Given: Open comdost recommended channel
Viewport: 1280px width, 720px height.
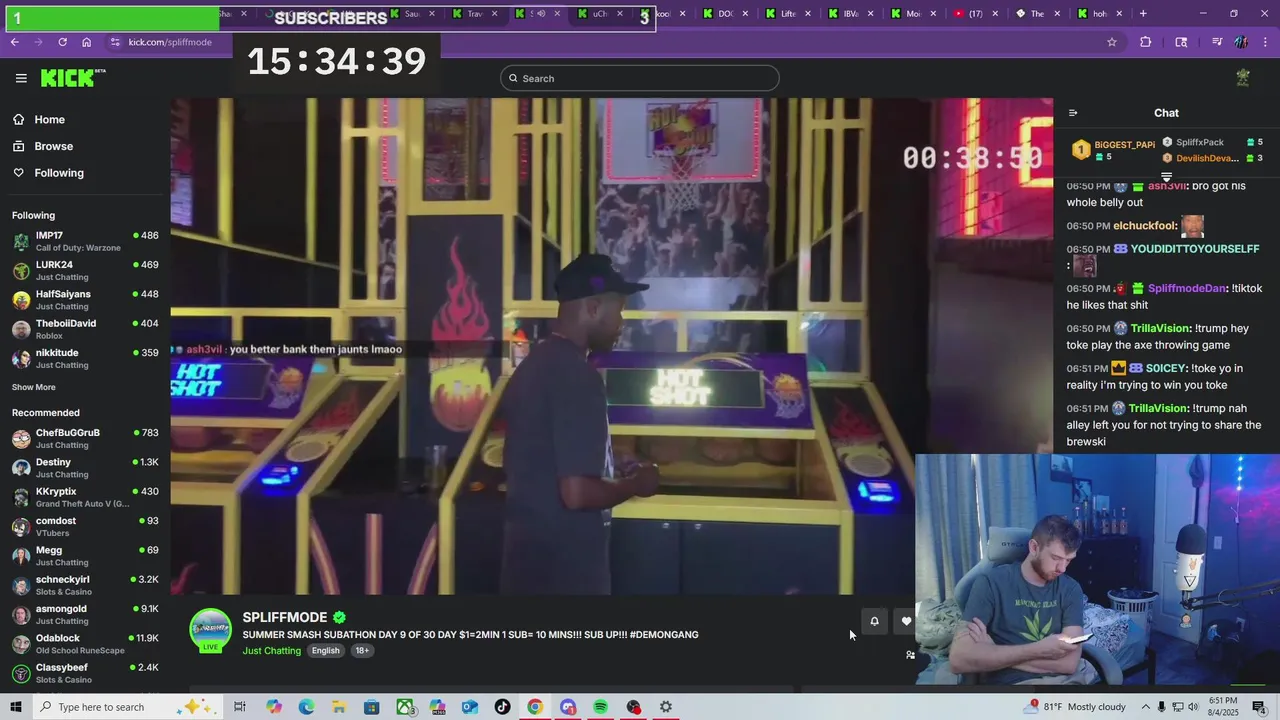Looking at the screenshot, I should 85,526.
